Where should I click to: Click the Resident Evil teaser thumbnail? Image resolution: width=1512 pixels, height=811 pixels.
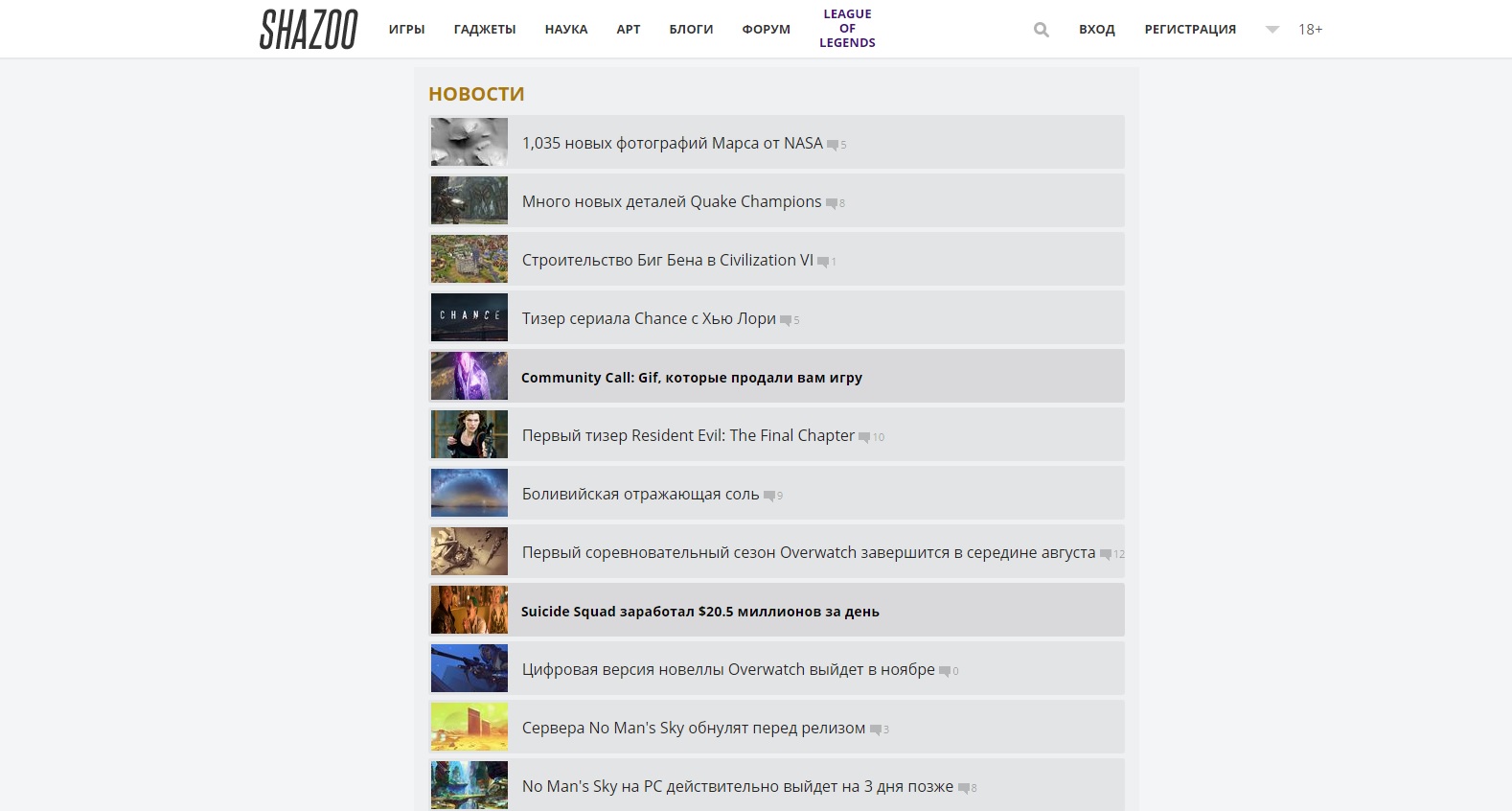470,434
